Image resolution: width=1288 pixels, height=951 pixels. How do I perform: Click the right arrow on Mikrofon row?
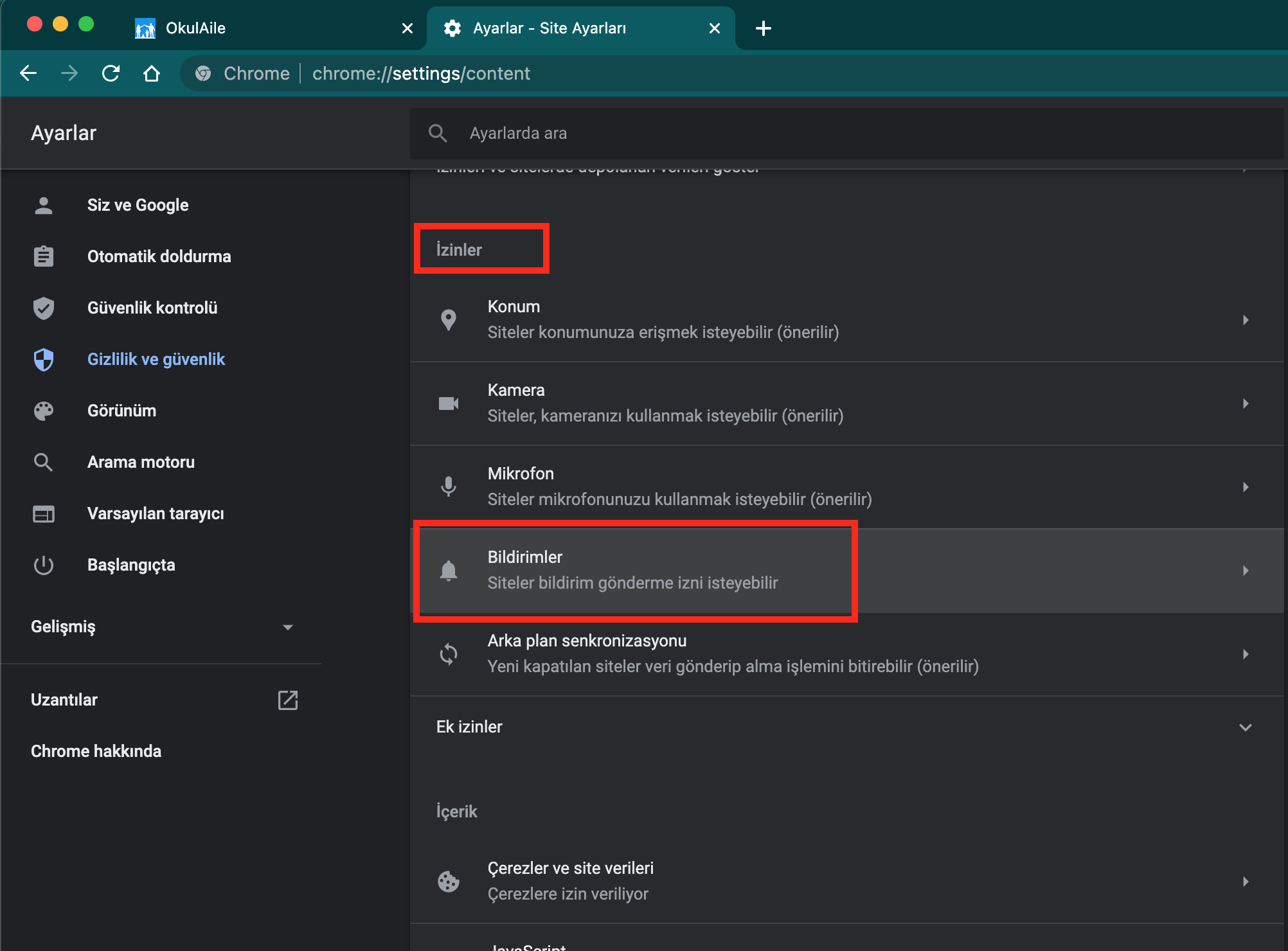coord(1246,486)
